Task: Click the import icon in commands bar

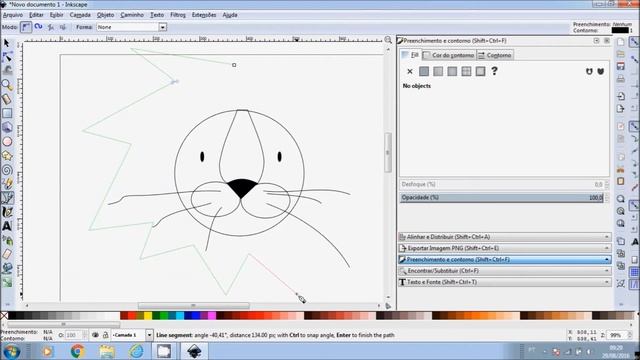Action: pos(620,96)
